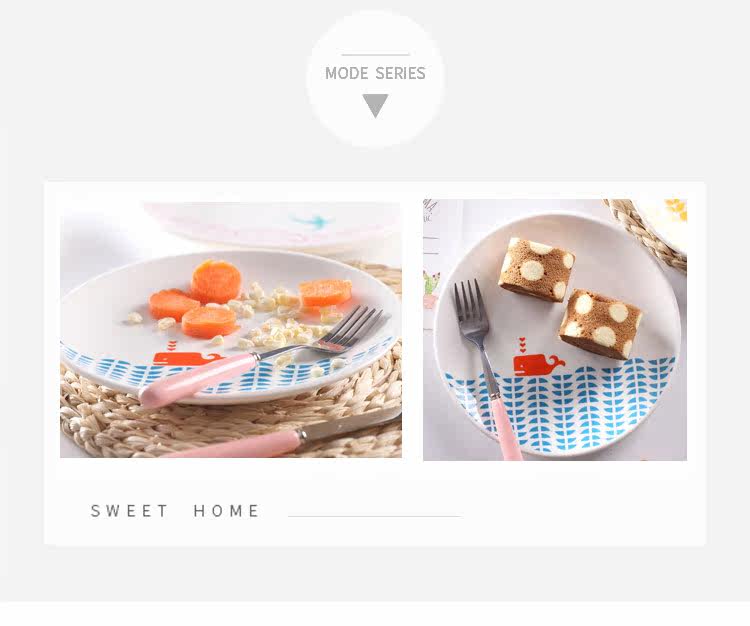Click the blue bird on the background plate
The image size is (750, 626).
tap(311, 221)
